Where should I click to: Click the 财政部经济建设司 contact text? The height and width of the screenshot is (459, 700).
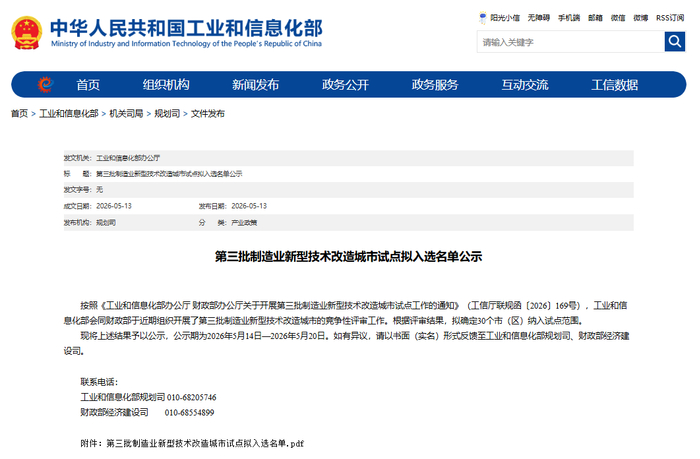(114, 412)
